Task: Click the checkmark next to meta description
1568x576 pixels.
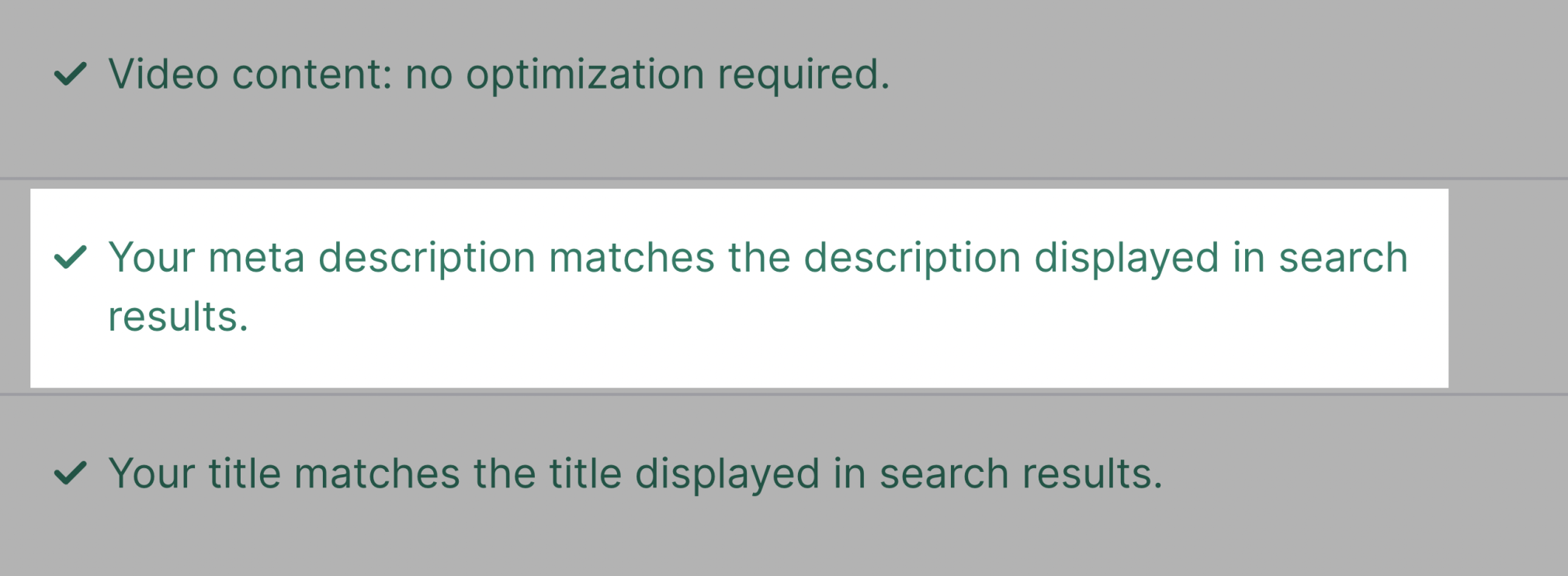Action: [70, 258]
